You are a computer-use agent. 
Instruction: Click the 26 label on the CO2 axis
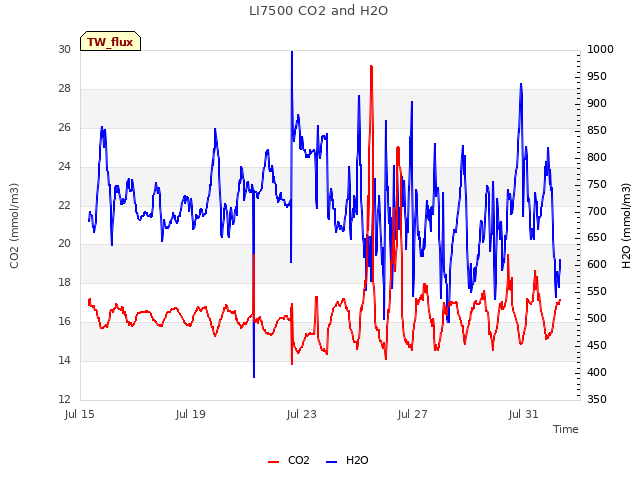64,127
